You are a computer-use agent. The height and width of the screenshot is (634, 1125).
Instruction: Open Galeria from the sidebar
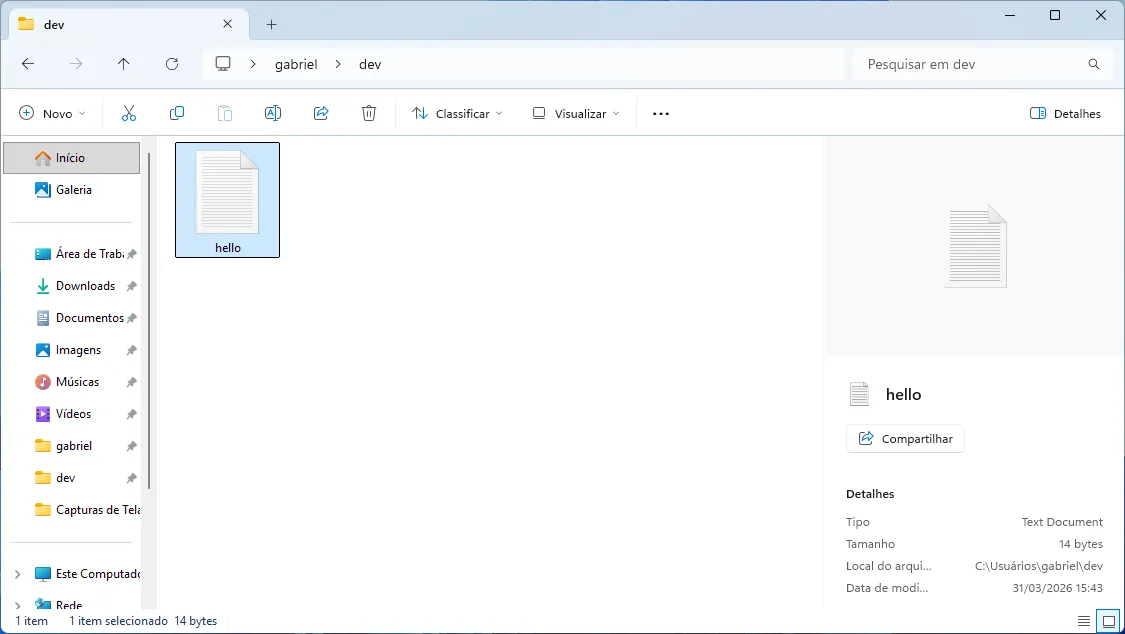point(74,190)
